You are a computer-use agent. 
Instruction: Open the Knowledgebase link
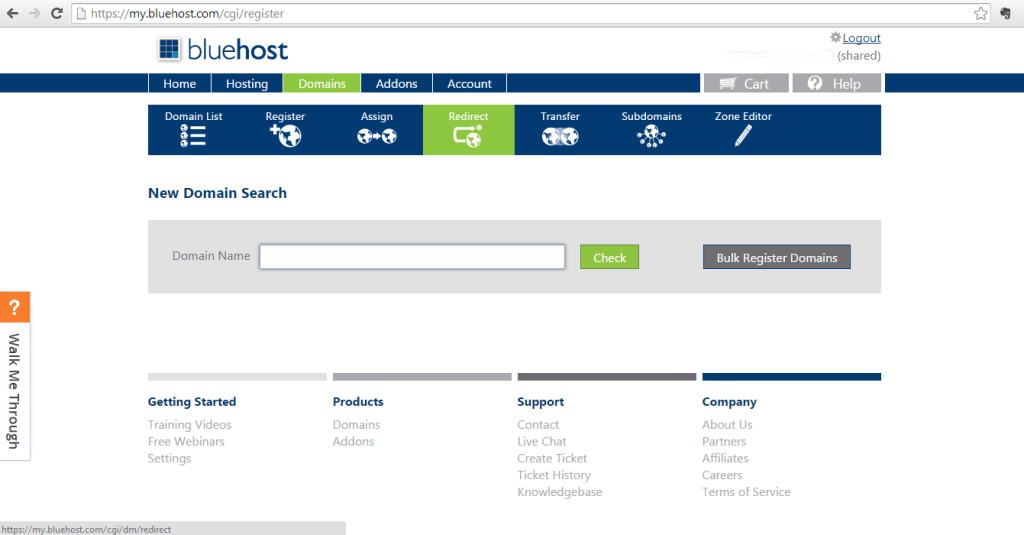pos(560,492)
